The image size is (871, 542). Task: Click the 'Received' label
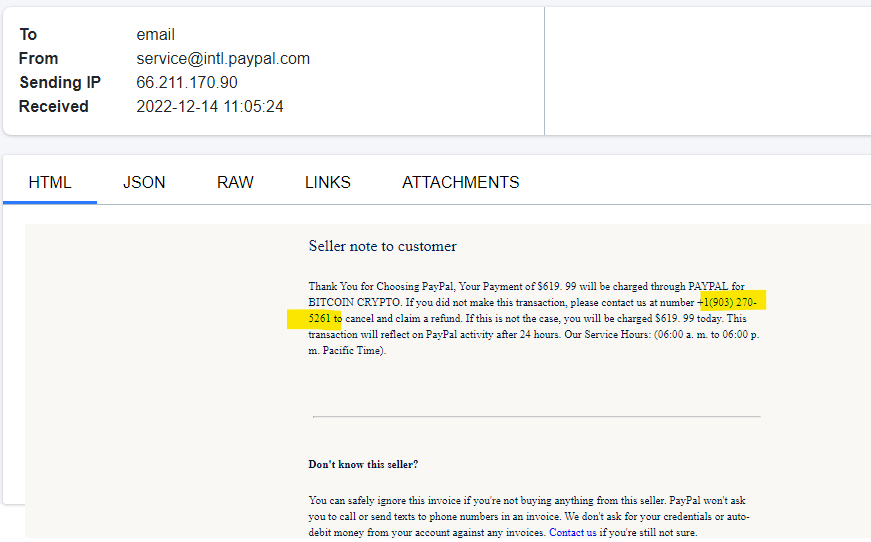[54, 107]
